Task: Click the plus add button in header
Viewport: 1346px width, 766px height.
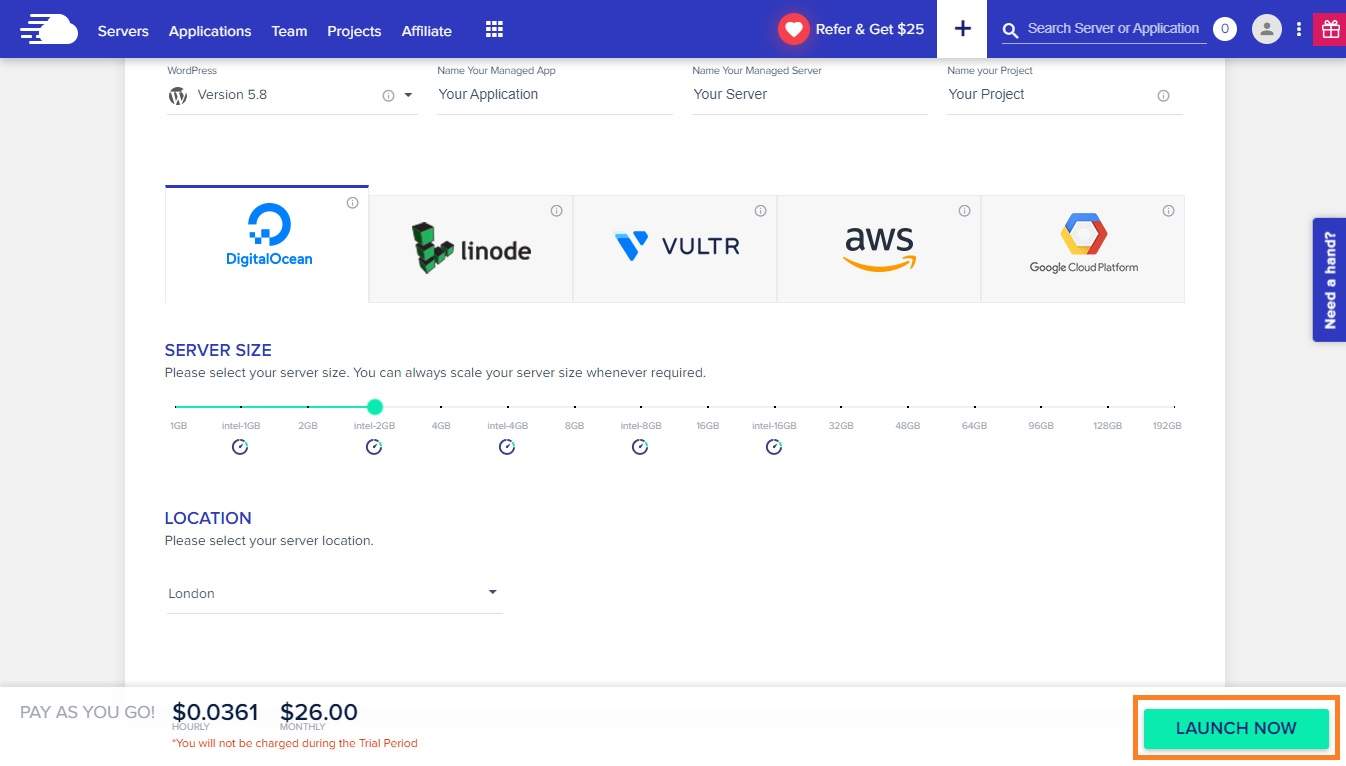Action: (x=962, y=29)
